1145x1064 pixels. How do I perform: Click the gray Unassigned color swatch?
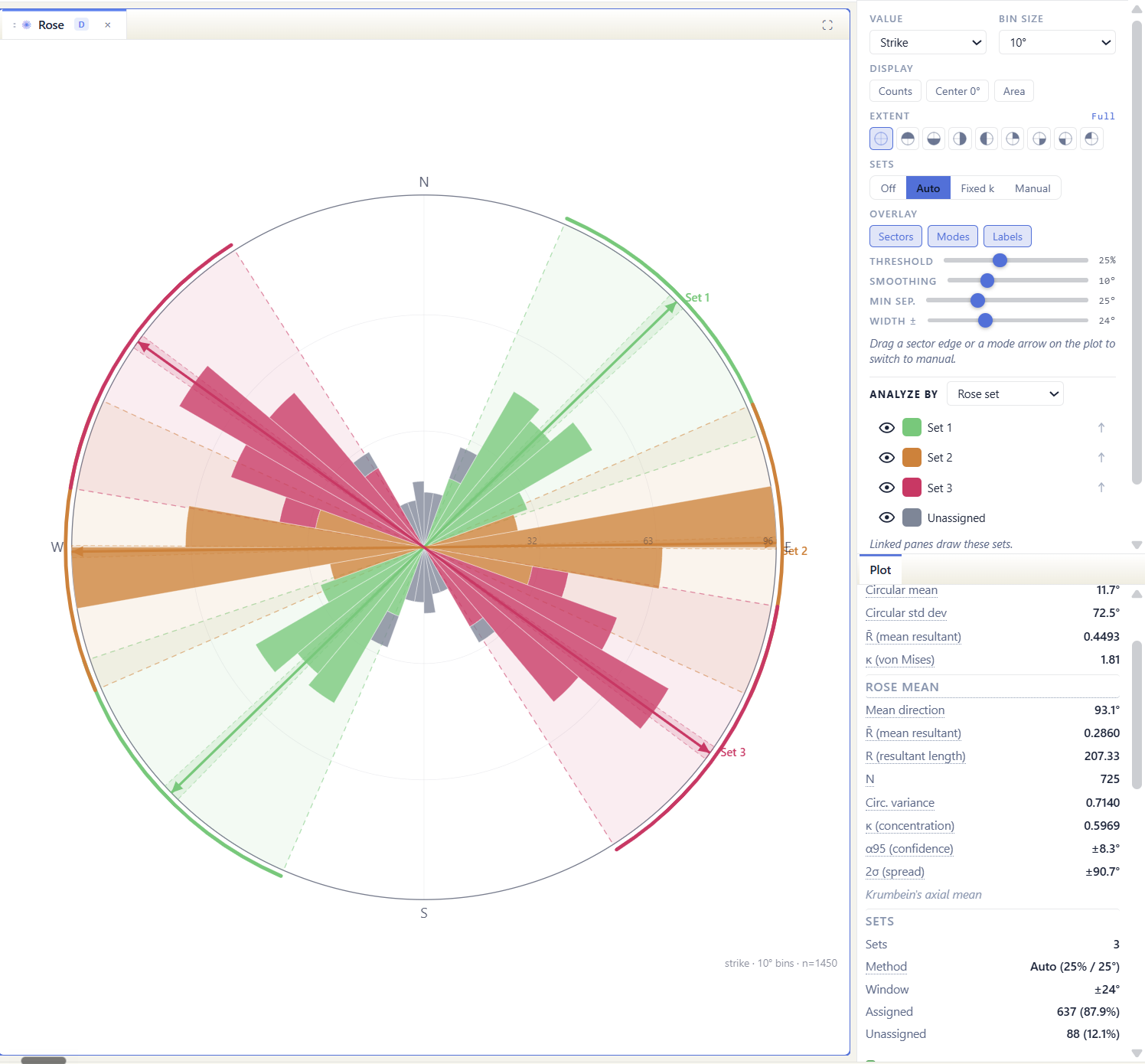click(x=912, y=517)
